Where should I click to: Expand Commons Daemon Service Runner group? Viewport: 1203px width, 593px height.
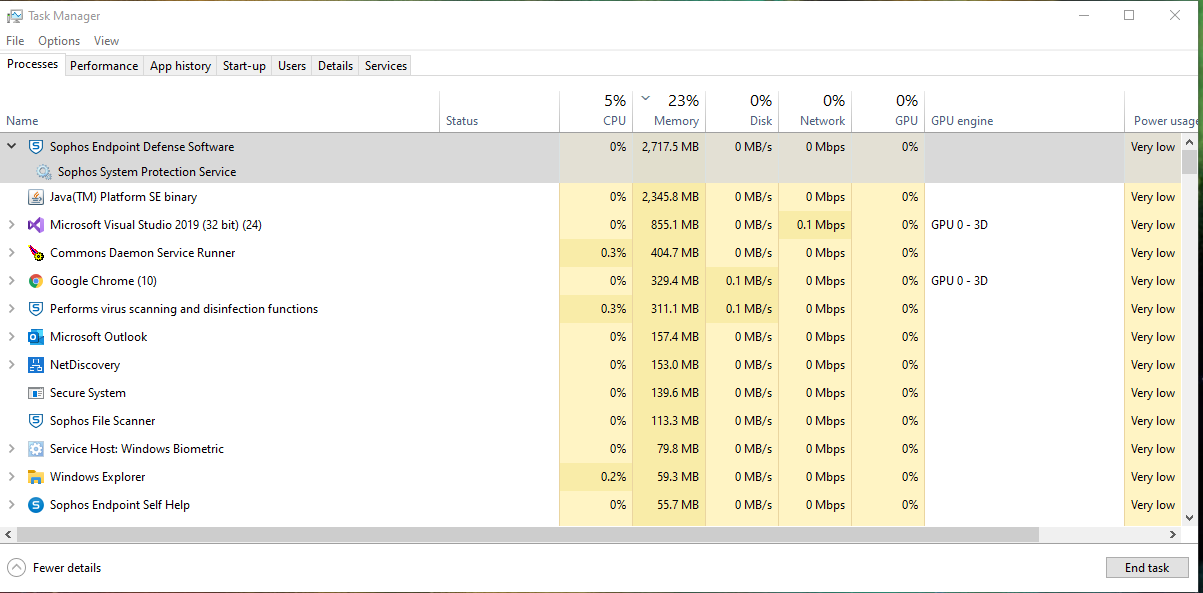point(12,253)
